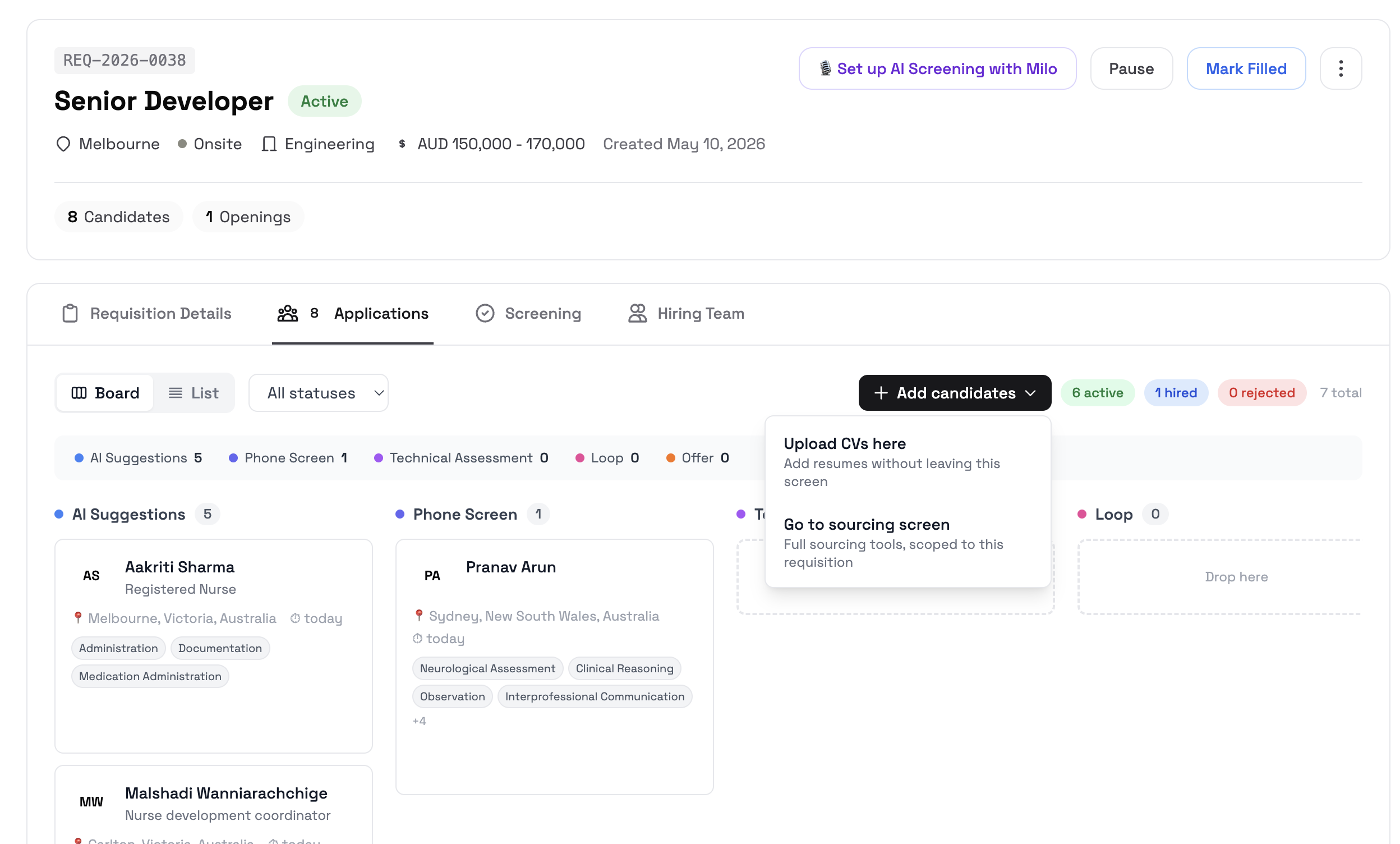Click the clock icon next to Aakriti's today
Image resolution: width=1400 pixels, height=844 pixels.
point(295,618)
